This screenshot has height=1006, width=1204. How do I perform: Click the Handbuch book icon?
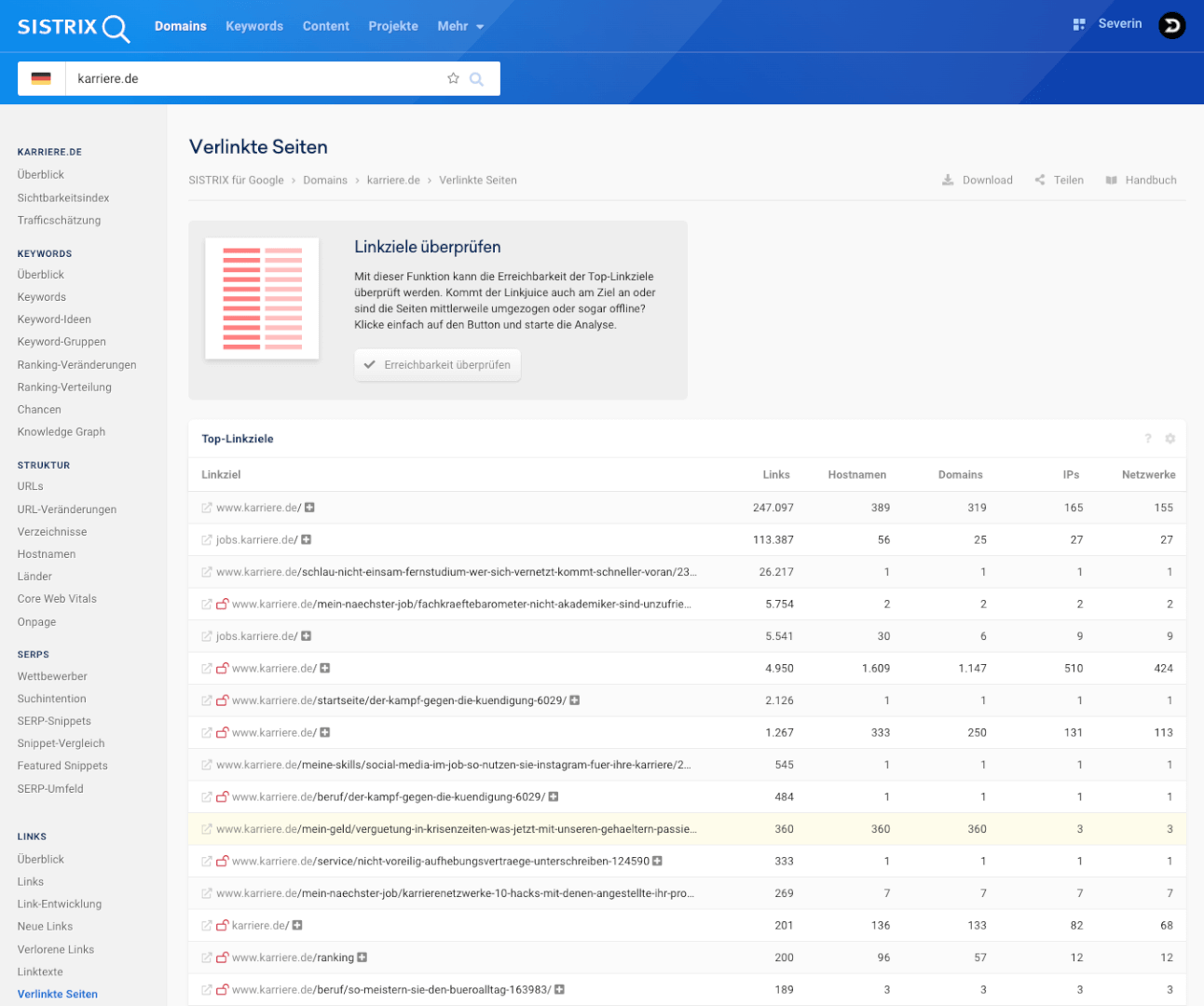[x=1111, y=180]
